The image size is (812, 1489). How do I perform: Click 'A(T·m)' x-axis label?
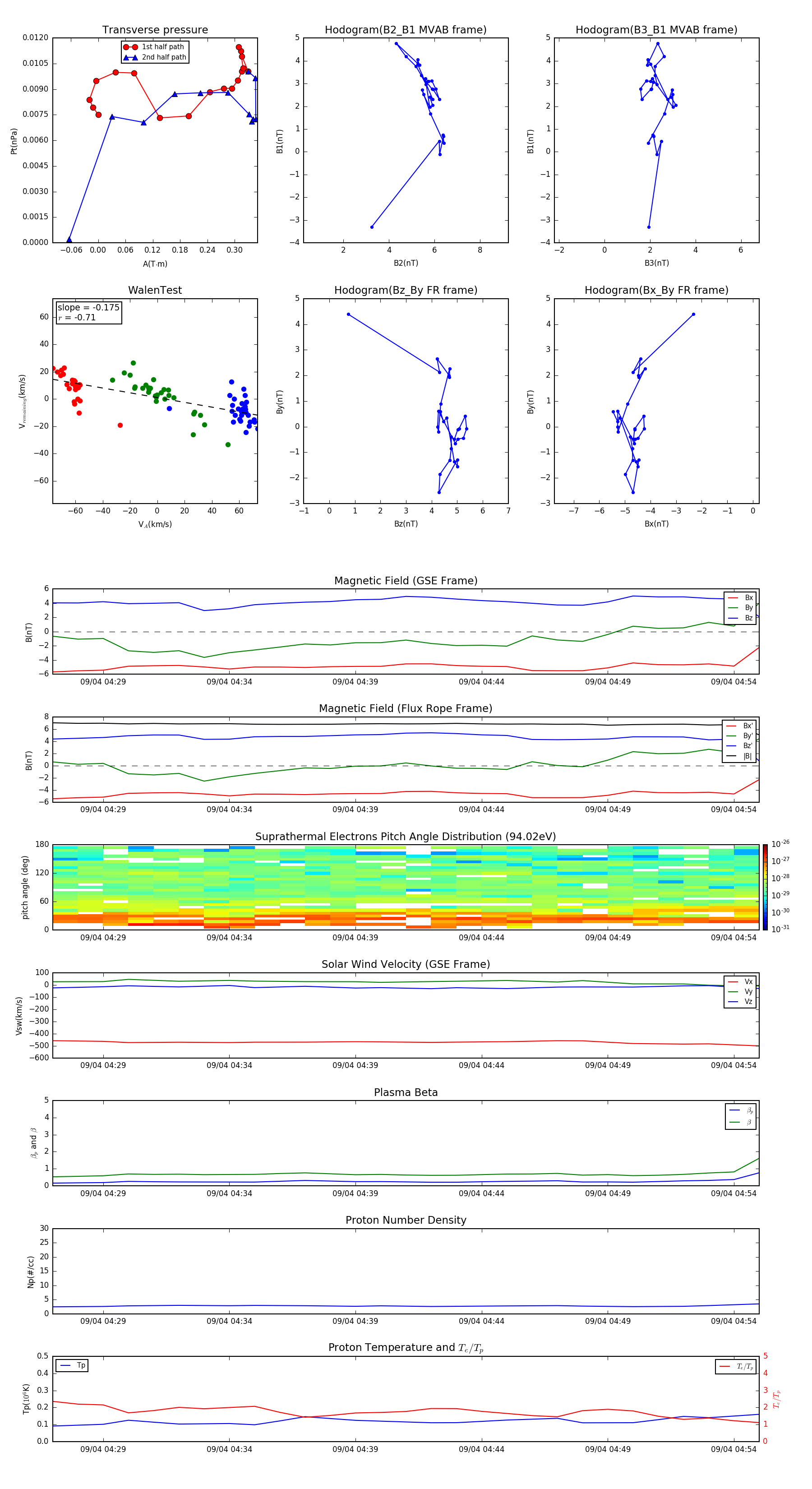pos(155,264)
